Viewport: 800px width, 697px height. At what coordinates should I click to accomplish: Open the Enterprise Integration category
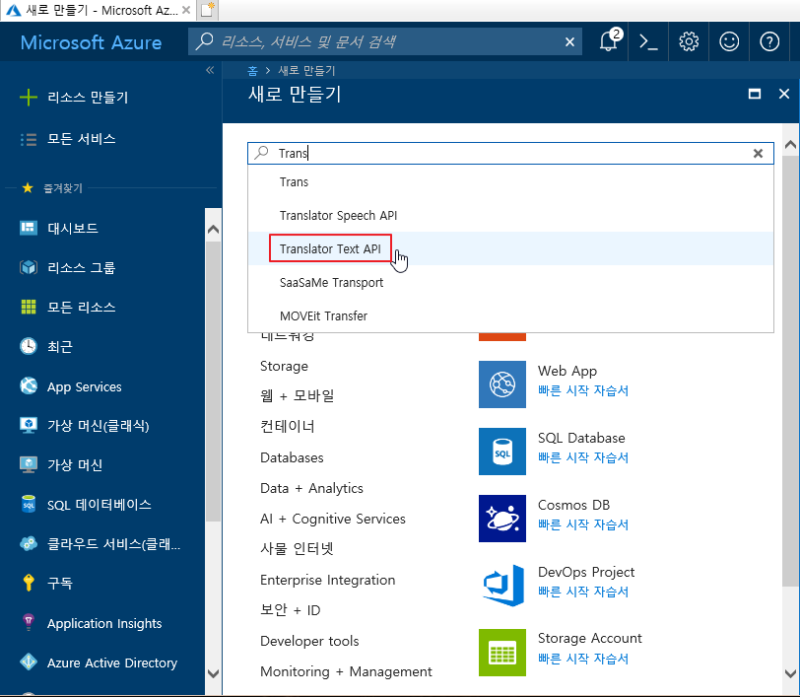click(x=328, y=580)
